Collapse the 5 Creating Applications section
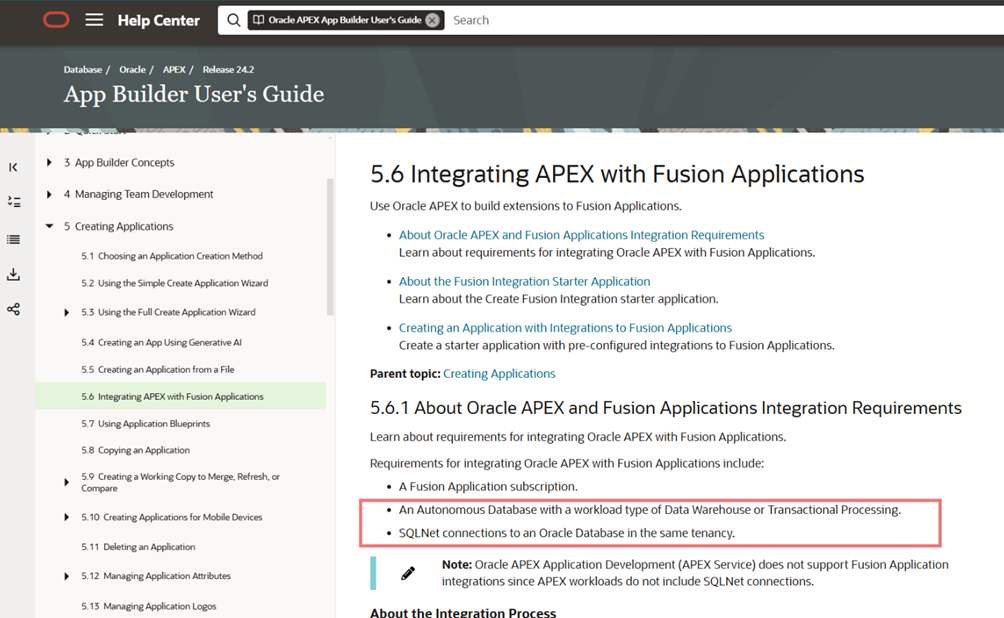This screenshot has width=1004, height=618. point(49,227)
